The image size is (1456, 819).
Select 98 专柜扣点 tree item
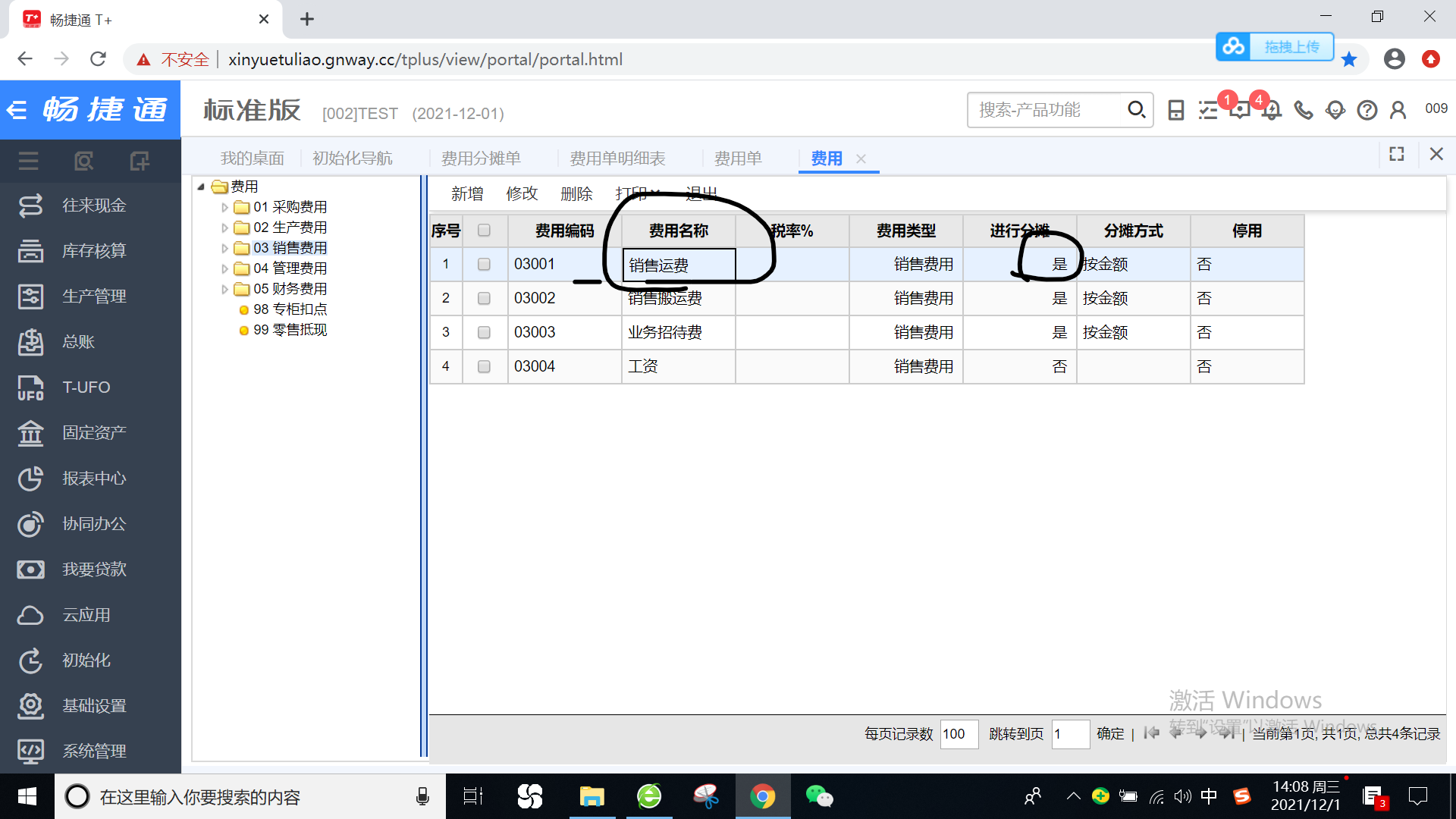pos(290,309)
